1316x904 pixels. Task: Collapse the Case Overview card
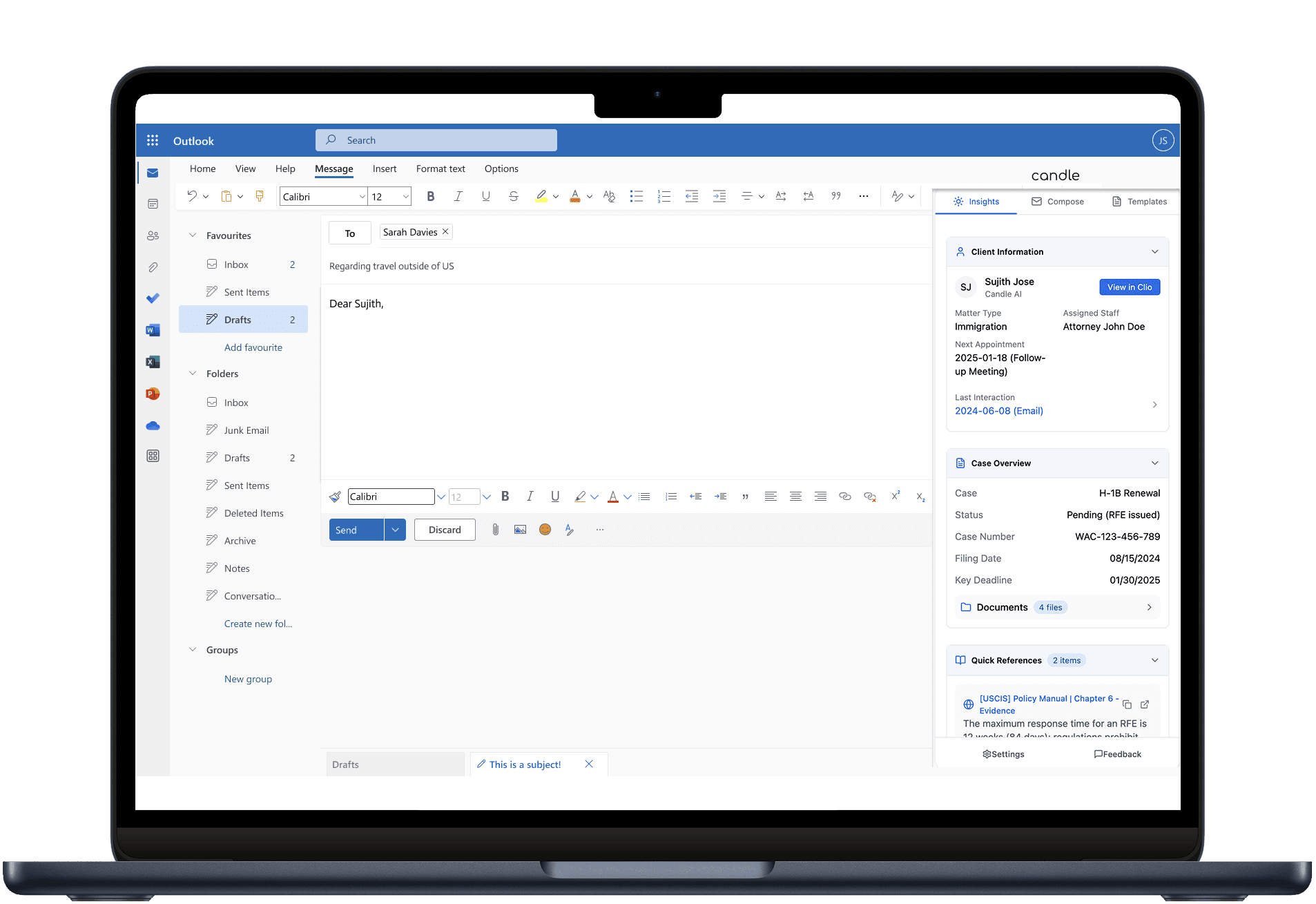(1154, 463)
